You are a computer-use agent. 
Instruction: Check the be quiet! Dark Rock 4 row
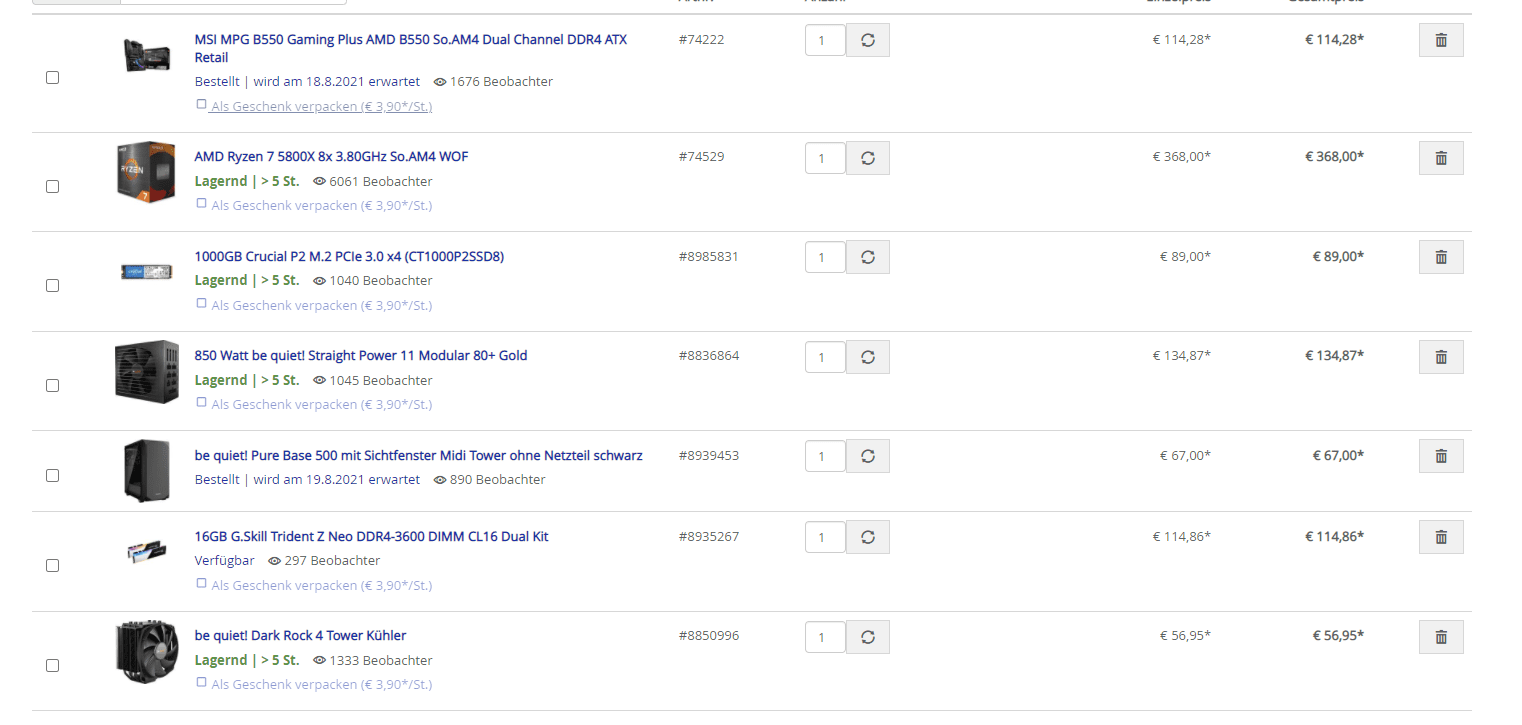[x=53, y=665]
